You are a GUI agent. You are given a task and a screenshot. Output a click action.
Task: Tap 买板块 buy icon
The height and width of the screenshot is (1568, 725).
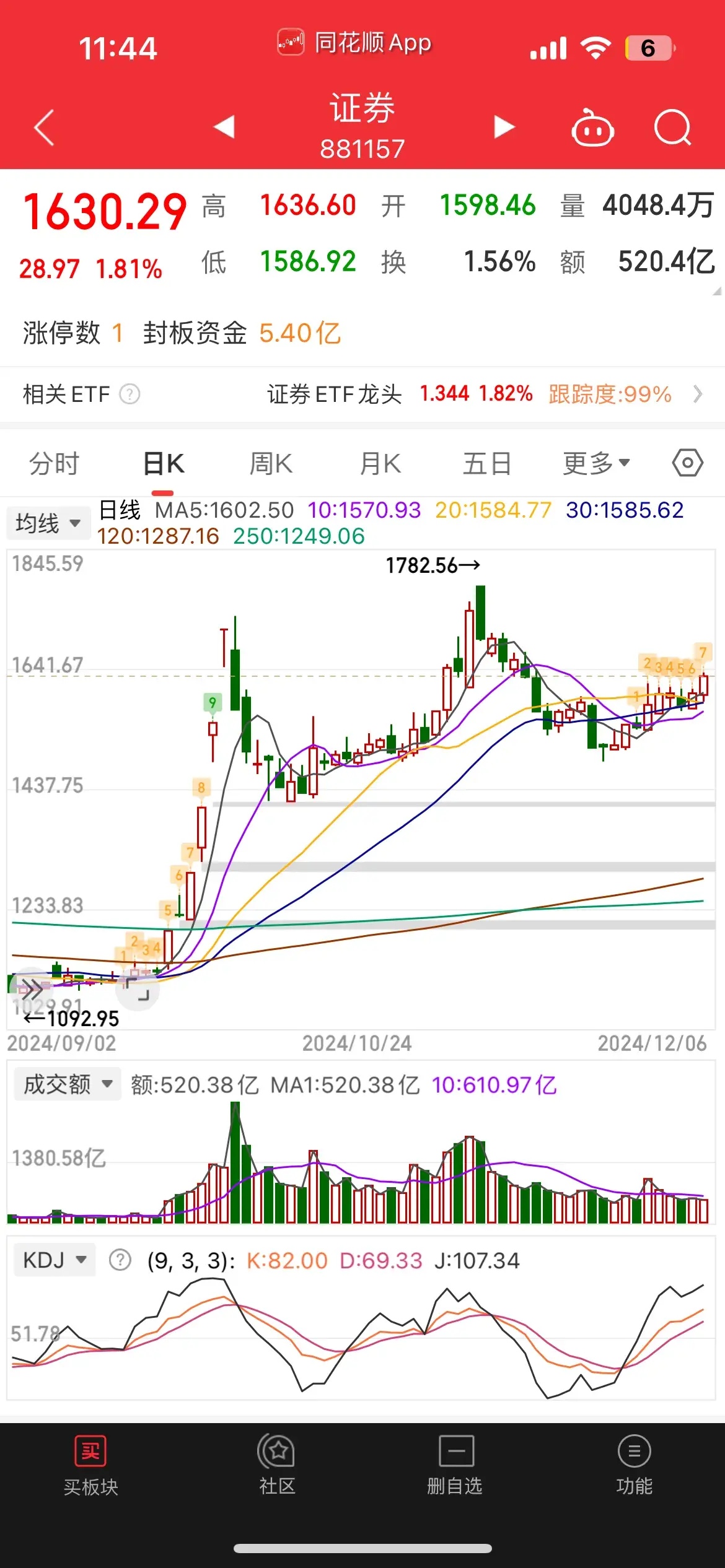click(x=90, y=1451)
